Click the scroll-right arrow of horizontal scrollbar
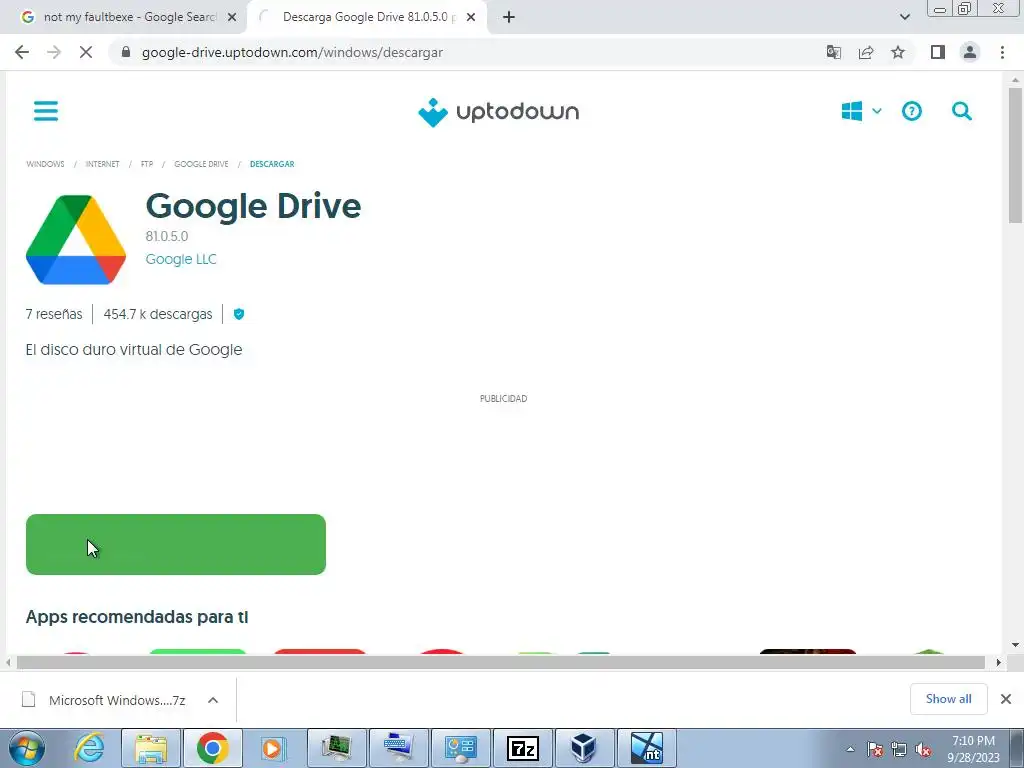Image resolution: width=1024 pixels, height=768 pixels. tap(998, 662)
